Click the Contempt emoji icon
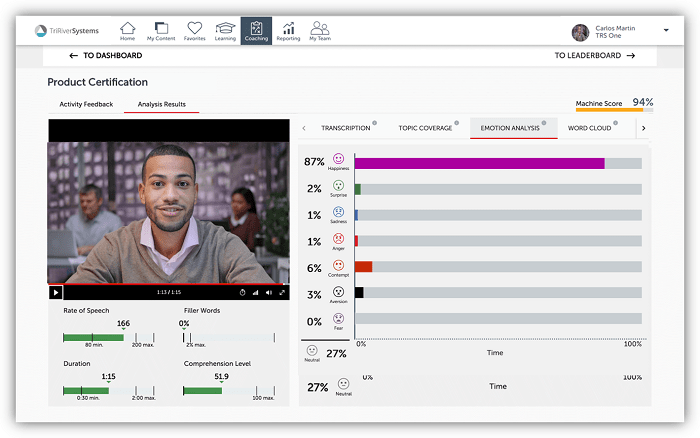Viewport: 700px width, 438px height. coord(338,265)
